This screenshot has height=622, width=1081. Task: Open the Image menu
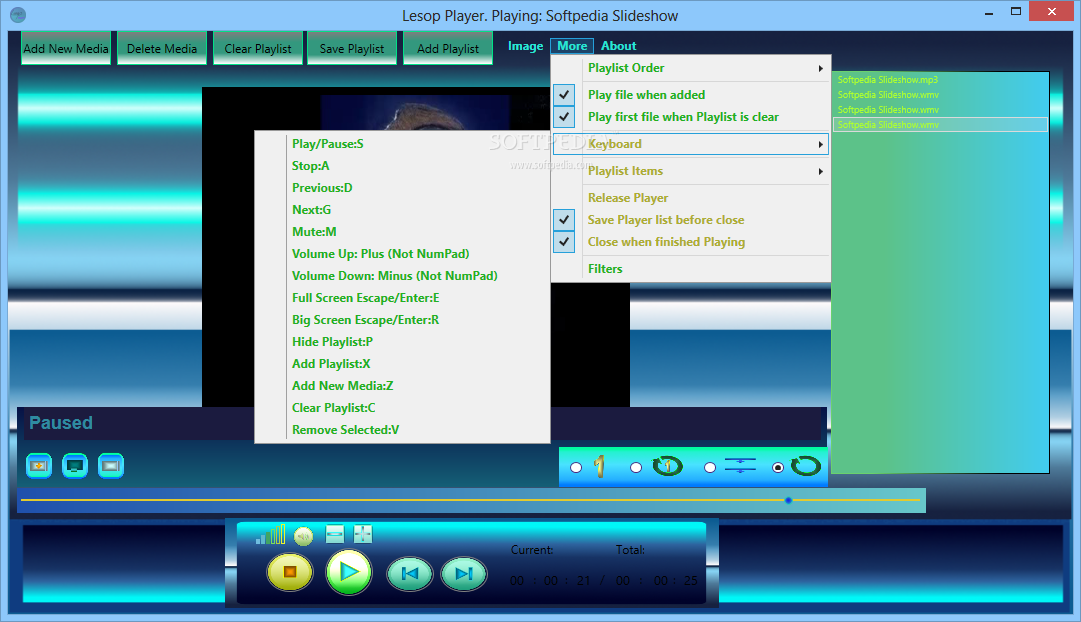525,46
